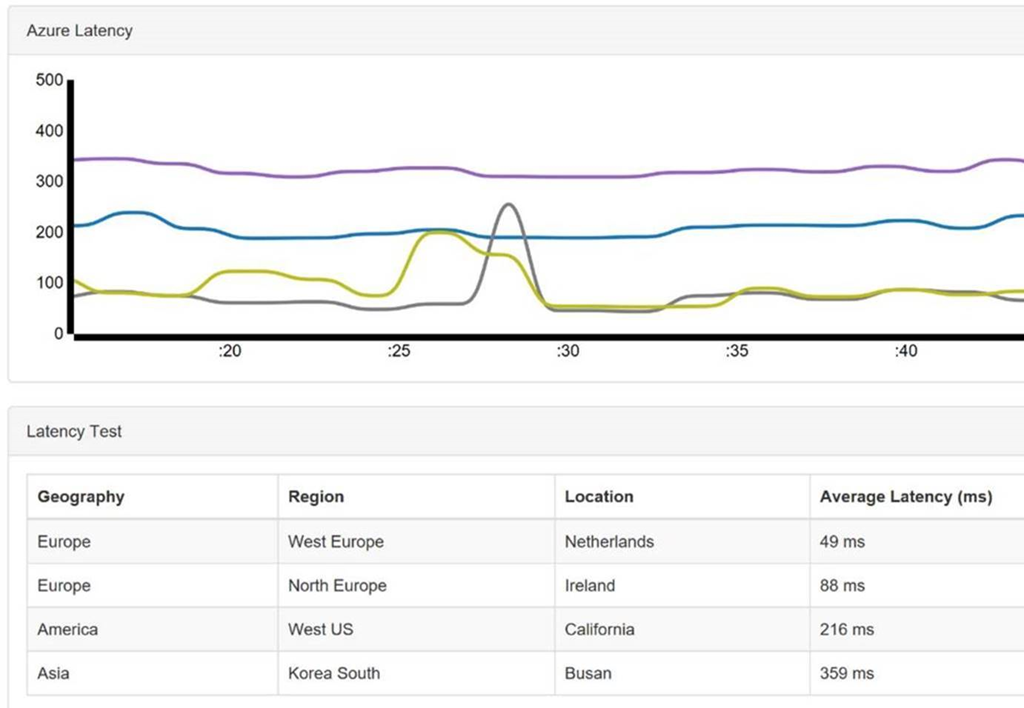This screenshot has height=708, width=1024.
Task: Click the 49 ms latency value
Action: tap(842, 541)
